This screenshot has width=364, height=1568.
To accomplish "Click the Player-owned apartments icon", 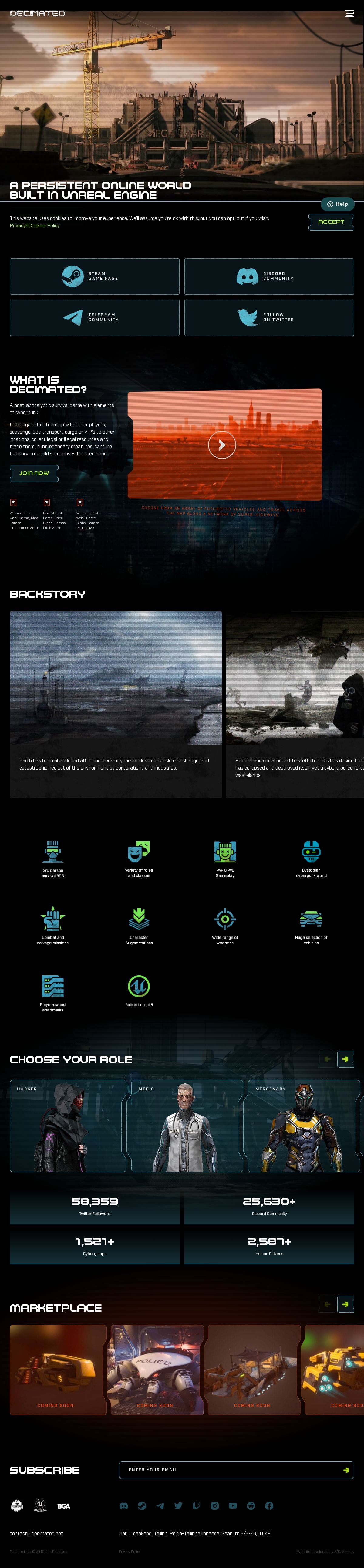I will click(x=53, y=986).
